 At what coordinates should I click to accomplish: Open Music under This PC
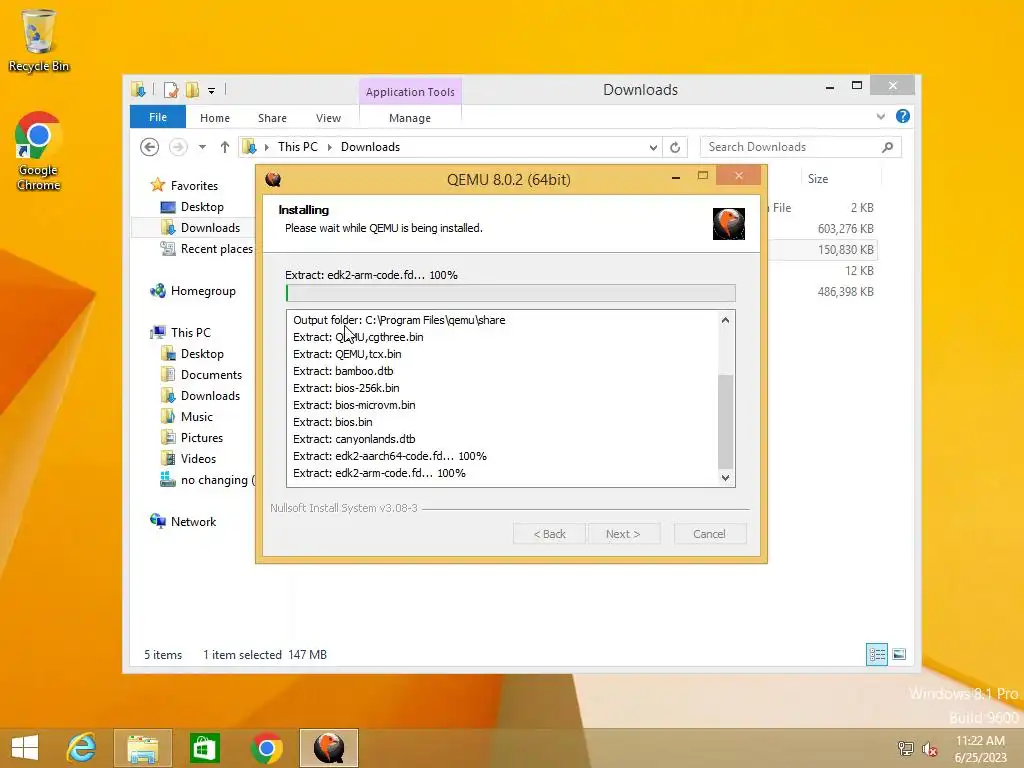pos(187,417)
